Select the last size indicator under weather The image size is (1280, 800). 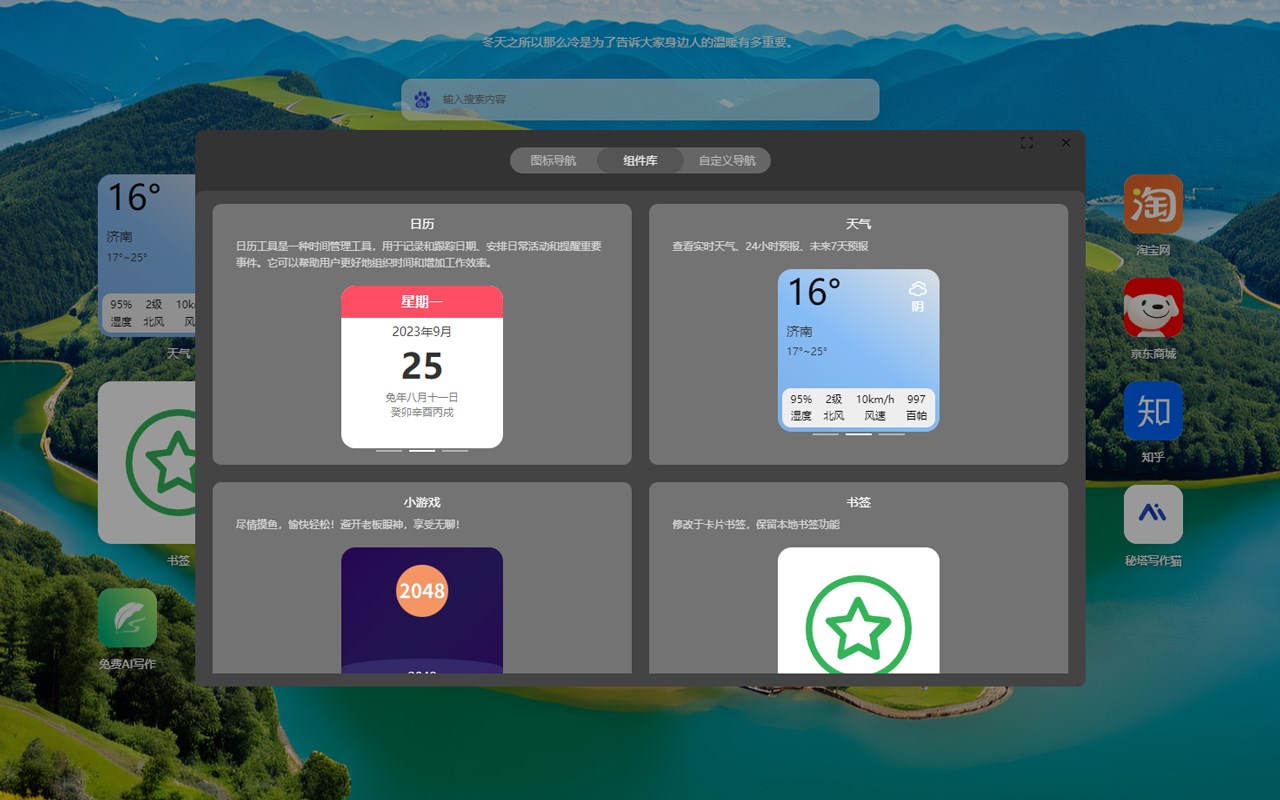[x=892, y=434]
